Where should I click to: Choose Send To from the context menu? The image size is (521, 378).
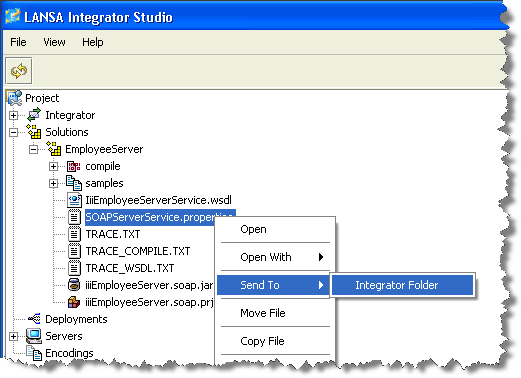(x=273, y=285)
